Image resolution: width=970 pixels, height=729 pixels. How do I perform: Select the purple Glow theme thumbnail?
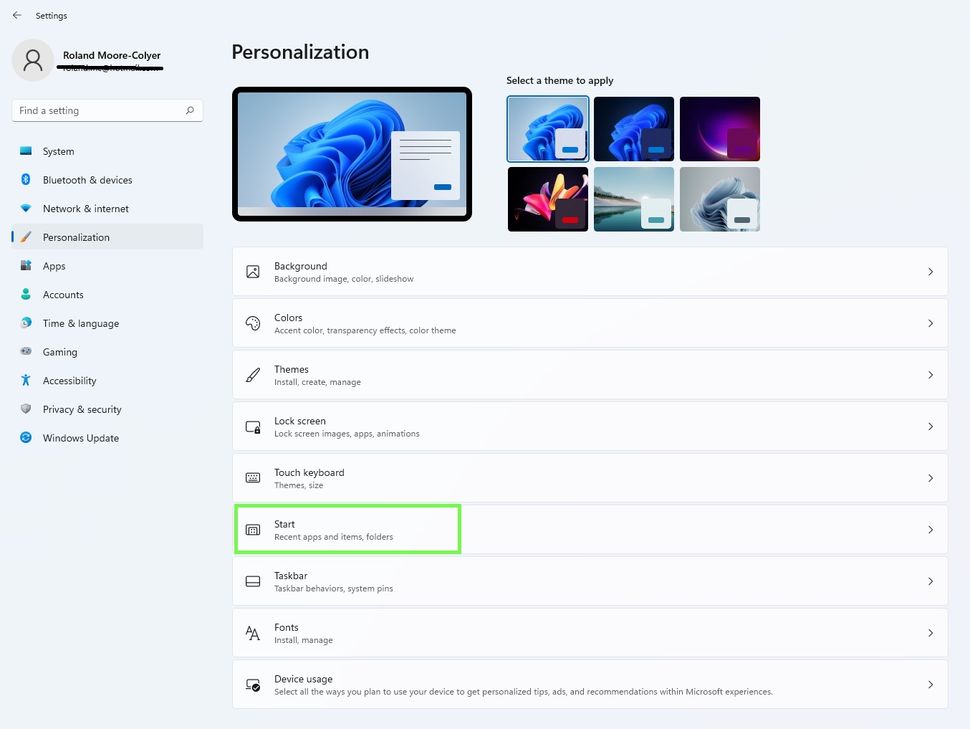[x=720, y=129]
